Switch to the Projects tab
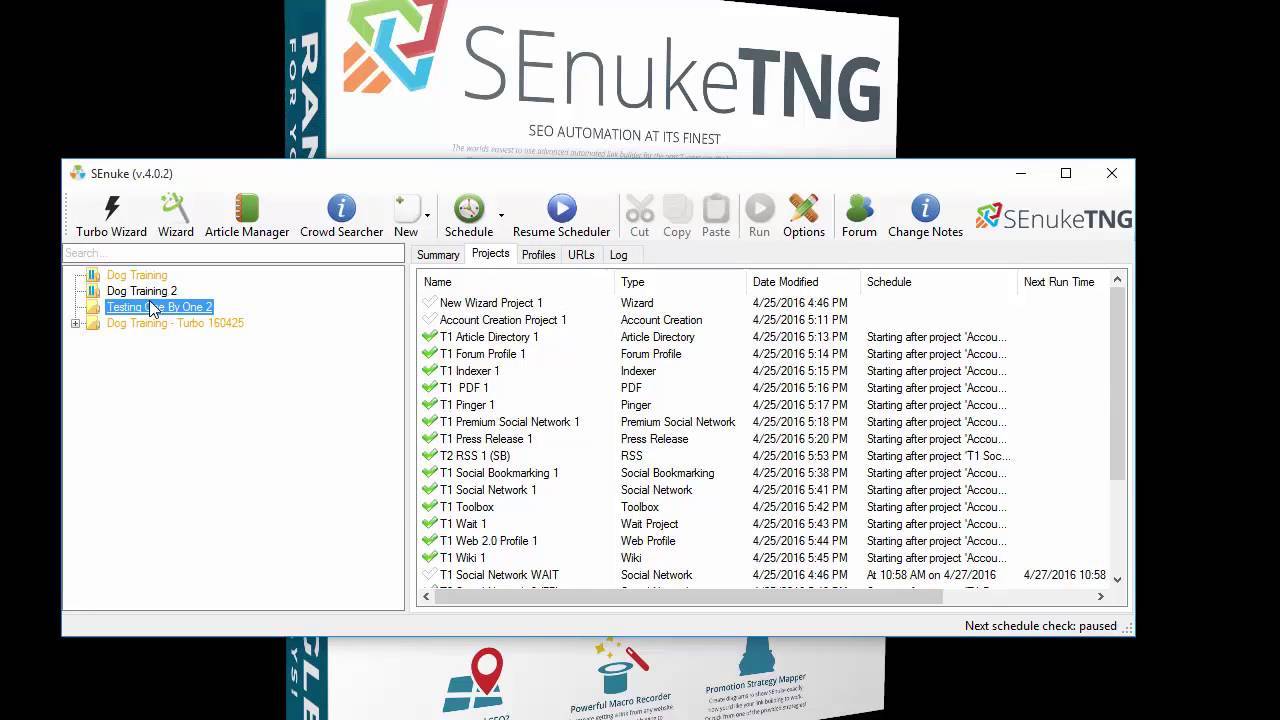This screenshot has width=1280, height=720. (x=491, y=254)
